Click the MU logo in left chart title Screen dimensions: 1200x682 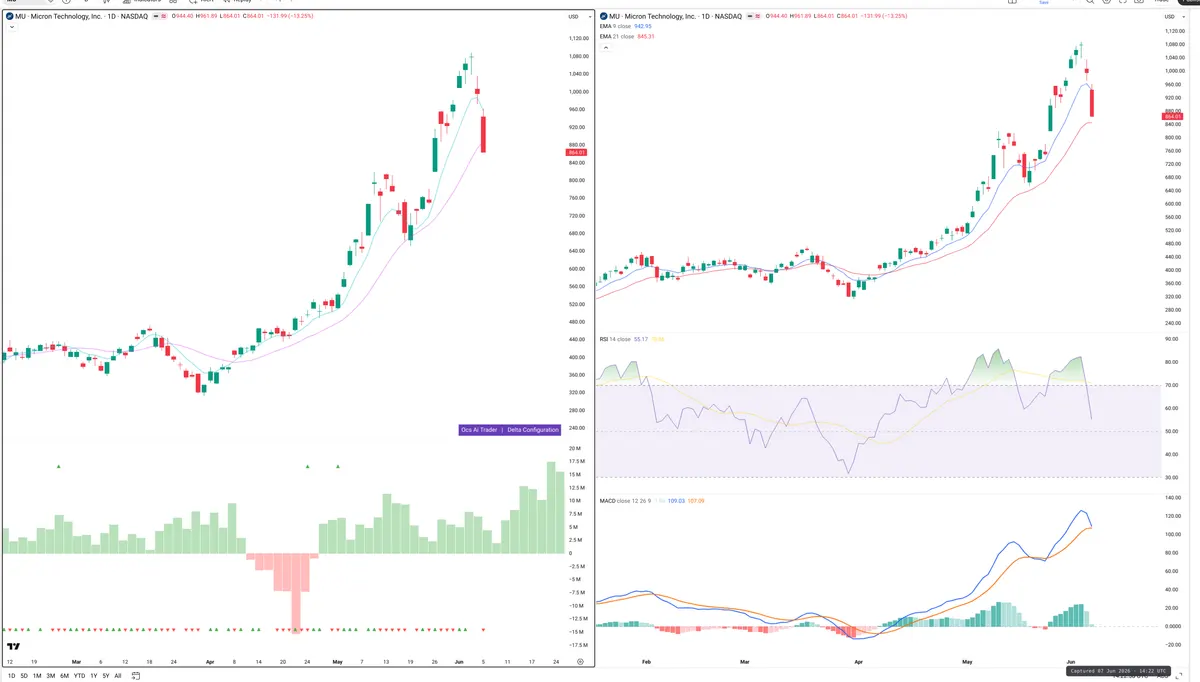coord(9,16)
